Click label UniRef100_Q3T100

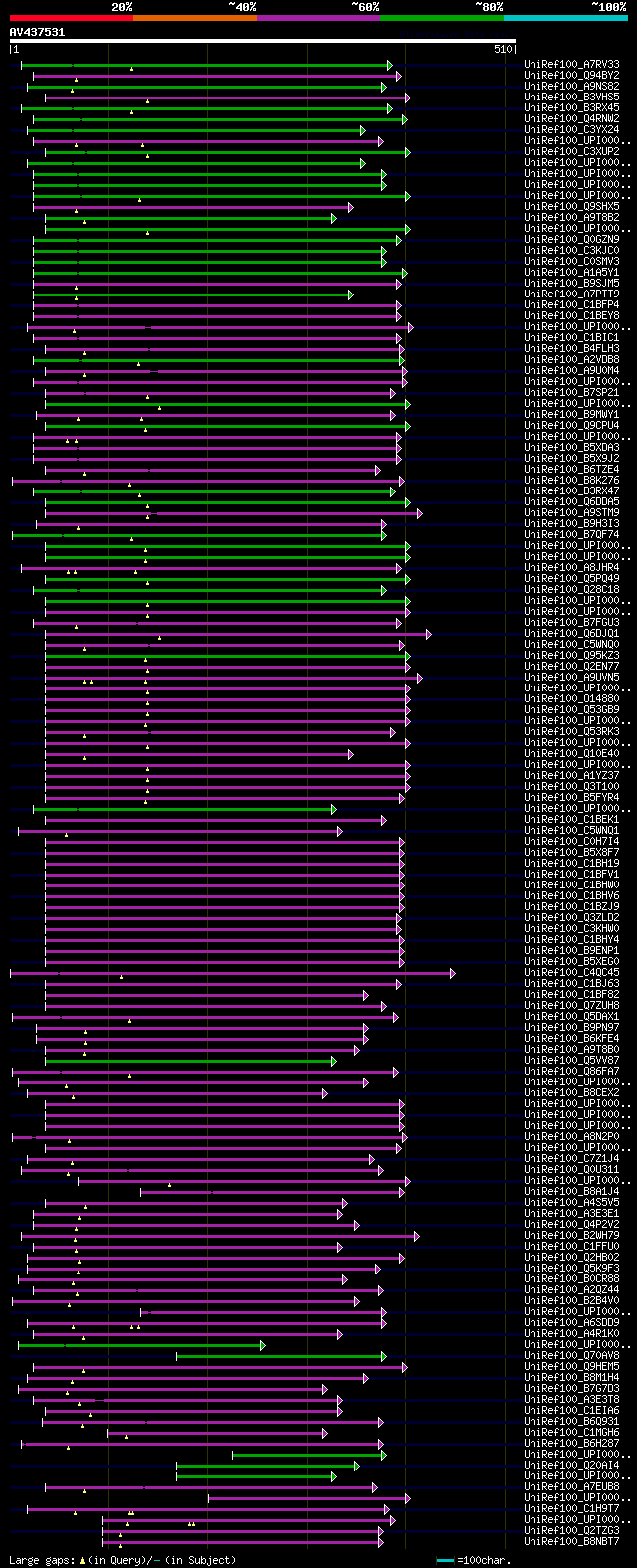[x=571, y=787]
